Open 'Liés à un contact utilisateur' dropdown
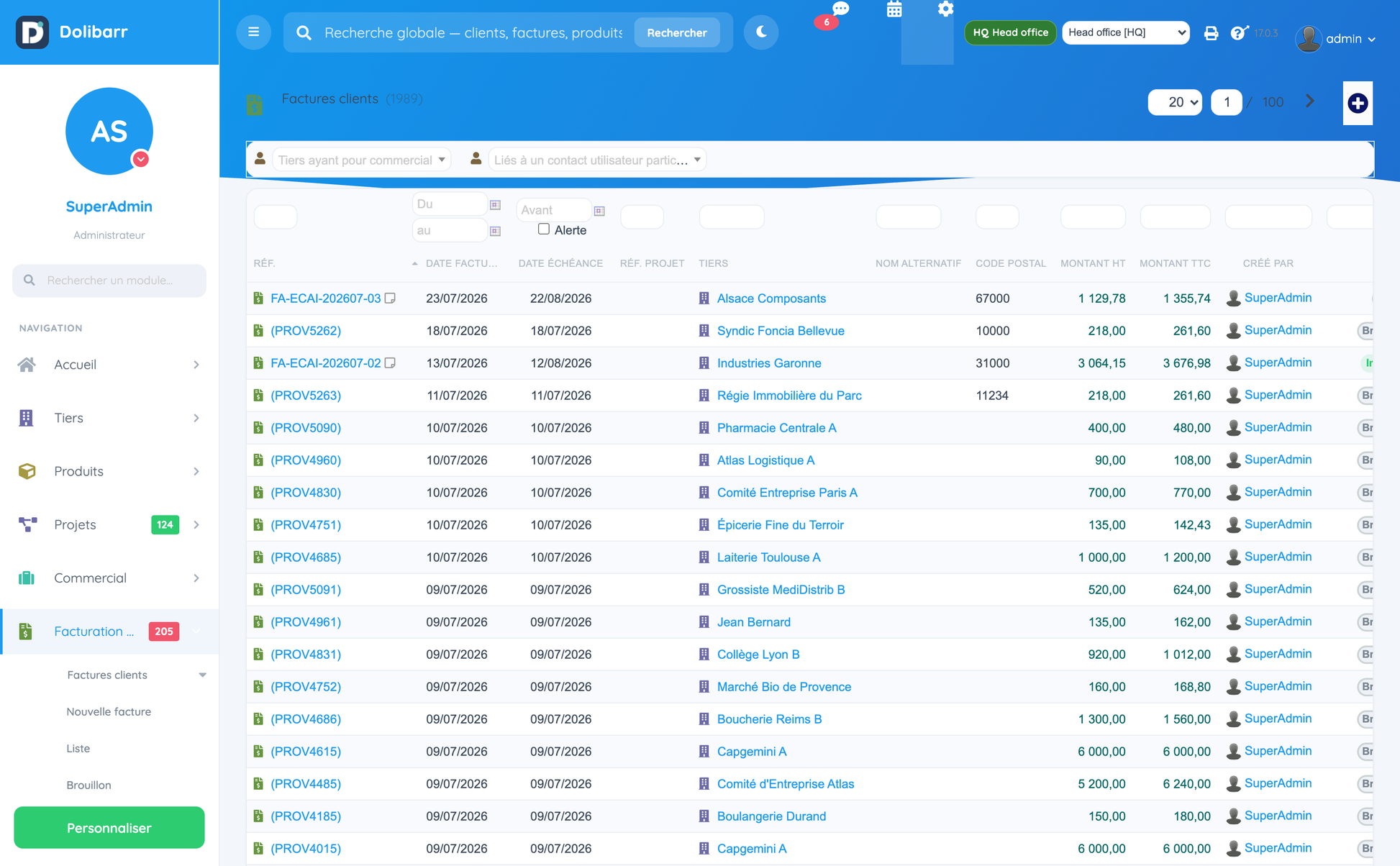Viewport: 1400px width, 866px height. [x=597, y=160]
